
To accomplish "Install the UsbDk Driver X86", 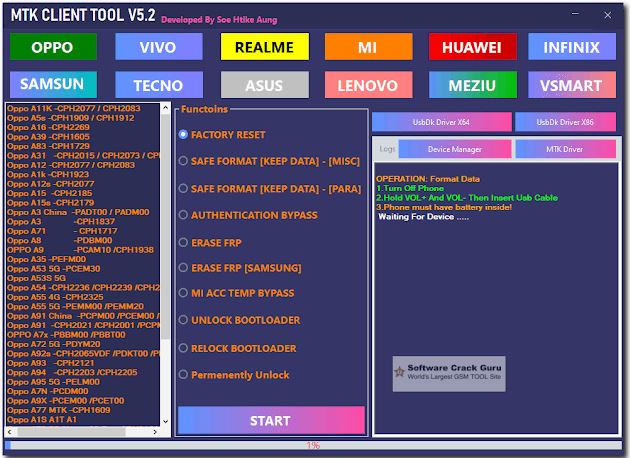I will click(x=565, y=122).
